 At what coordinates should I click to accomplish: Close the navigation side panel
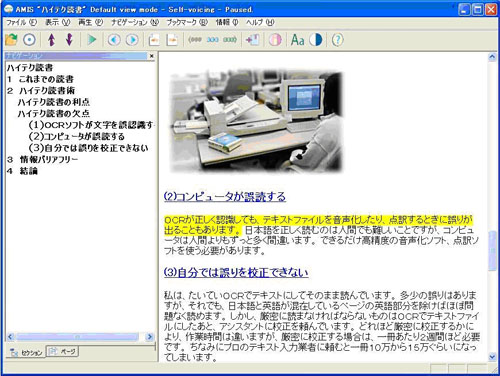(x=152, y=56)
